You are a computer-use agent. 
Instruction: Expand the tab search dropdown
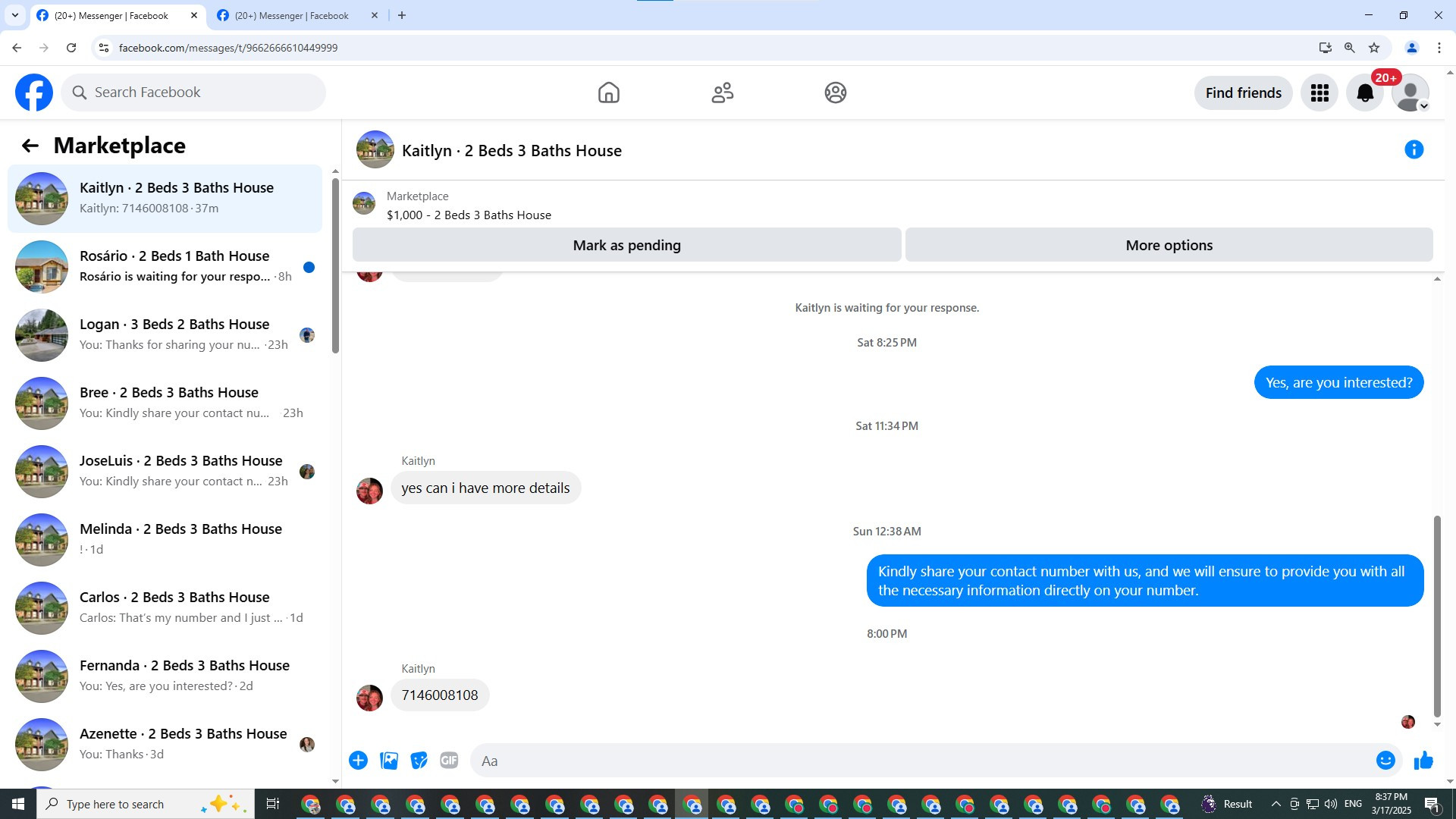(x=14, y=15)
